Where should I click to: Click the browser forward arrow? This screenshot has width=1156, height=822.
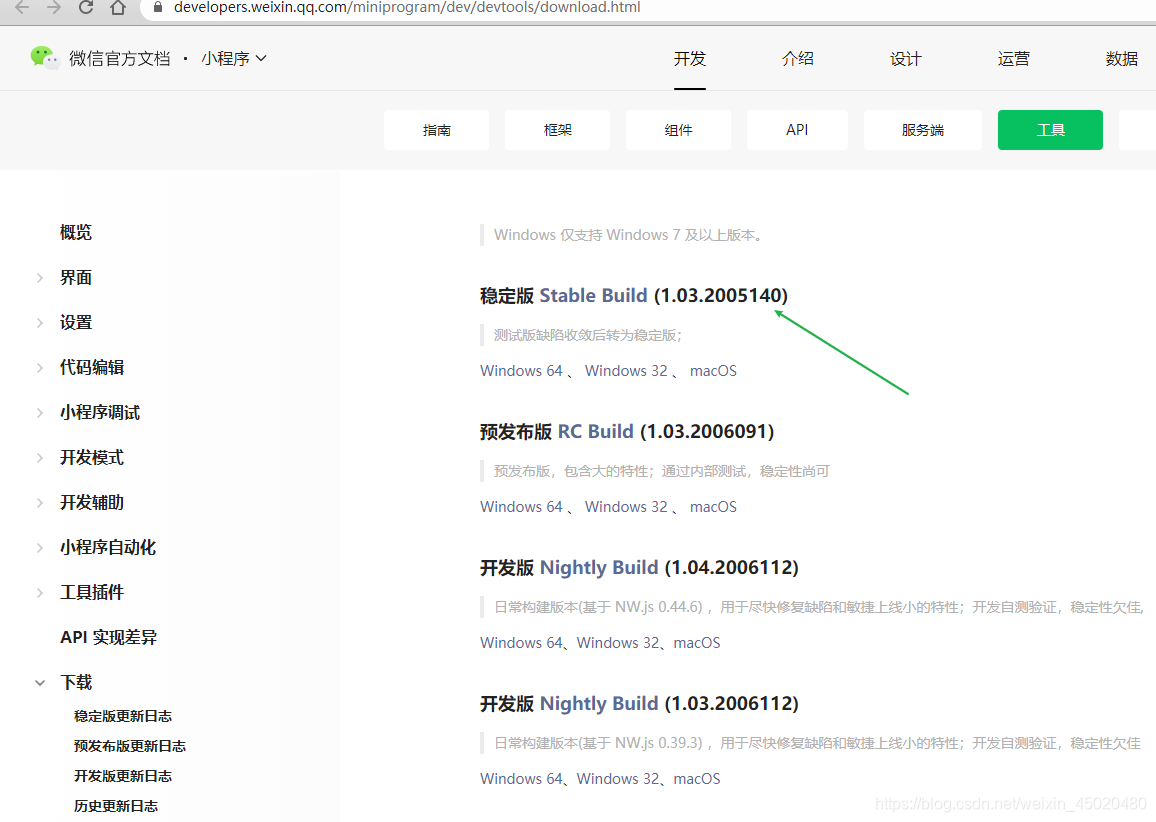pos(54,7)
